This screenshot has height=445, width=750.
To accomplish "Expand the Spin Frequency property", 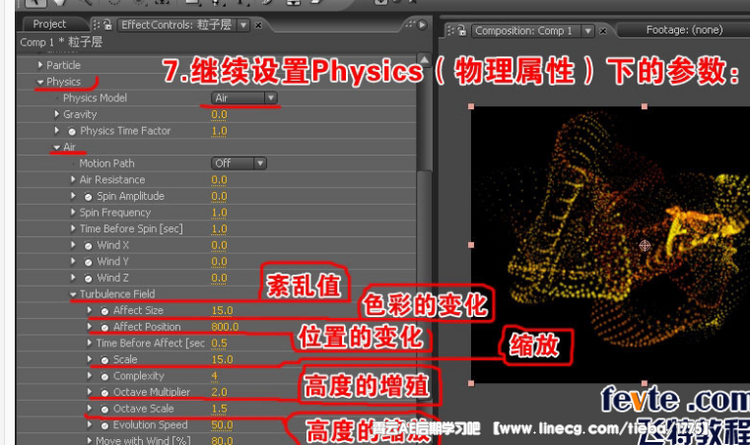I will pyautogui.click(x=73, y=212).
